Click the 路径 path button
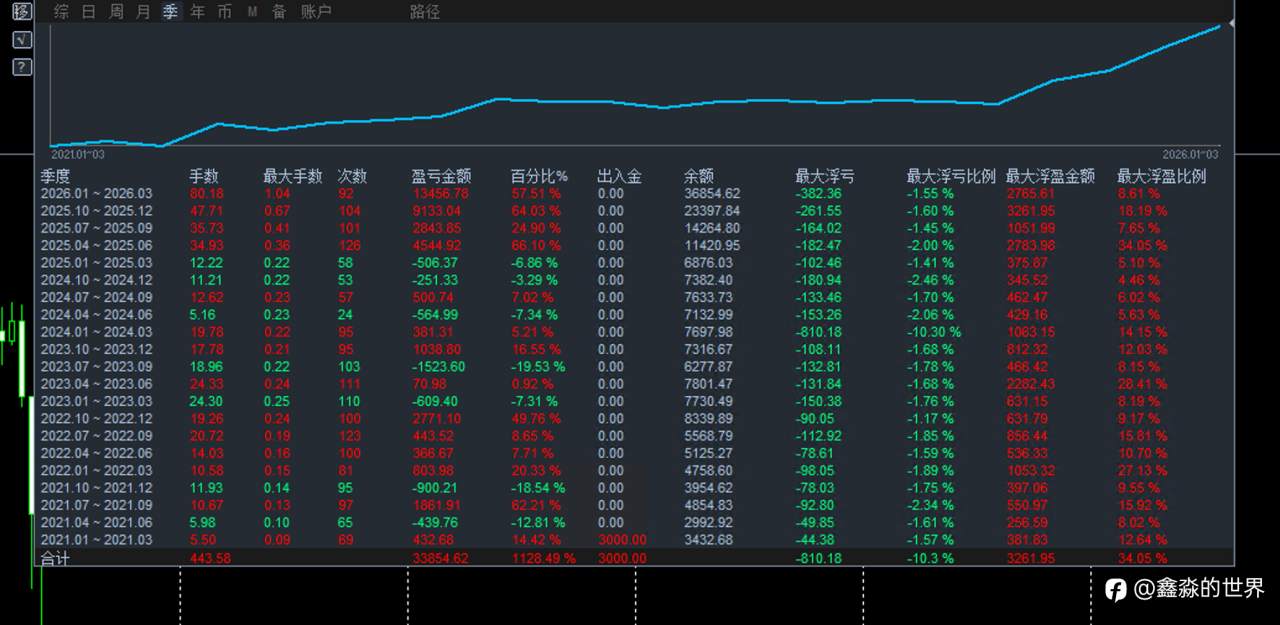This screenshot has height=625, width=1280. pyautogui.click(x=424, y=12)
